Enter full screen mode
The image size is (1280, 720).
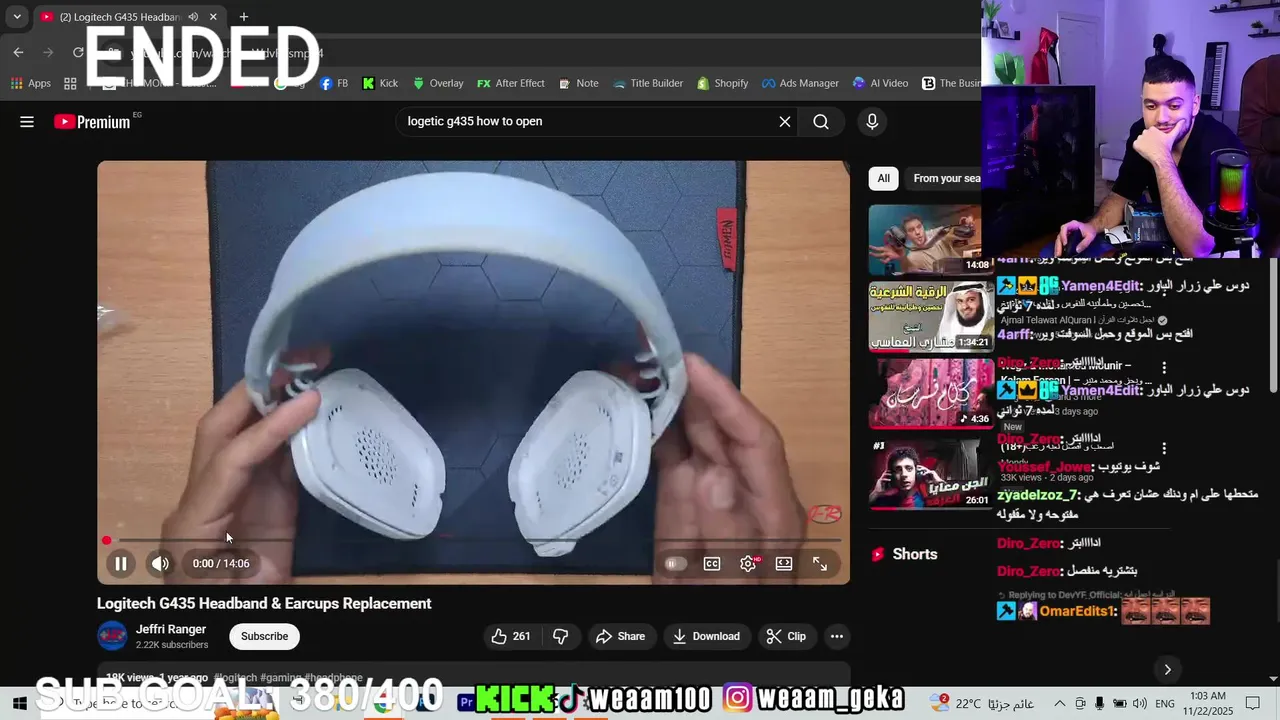[820, 564]
